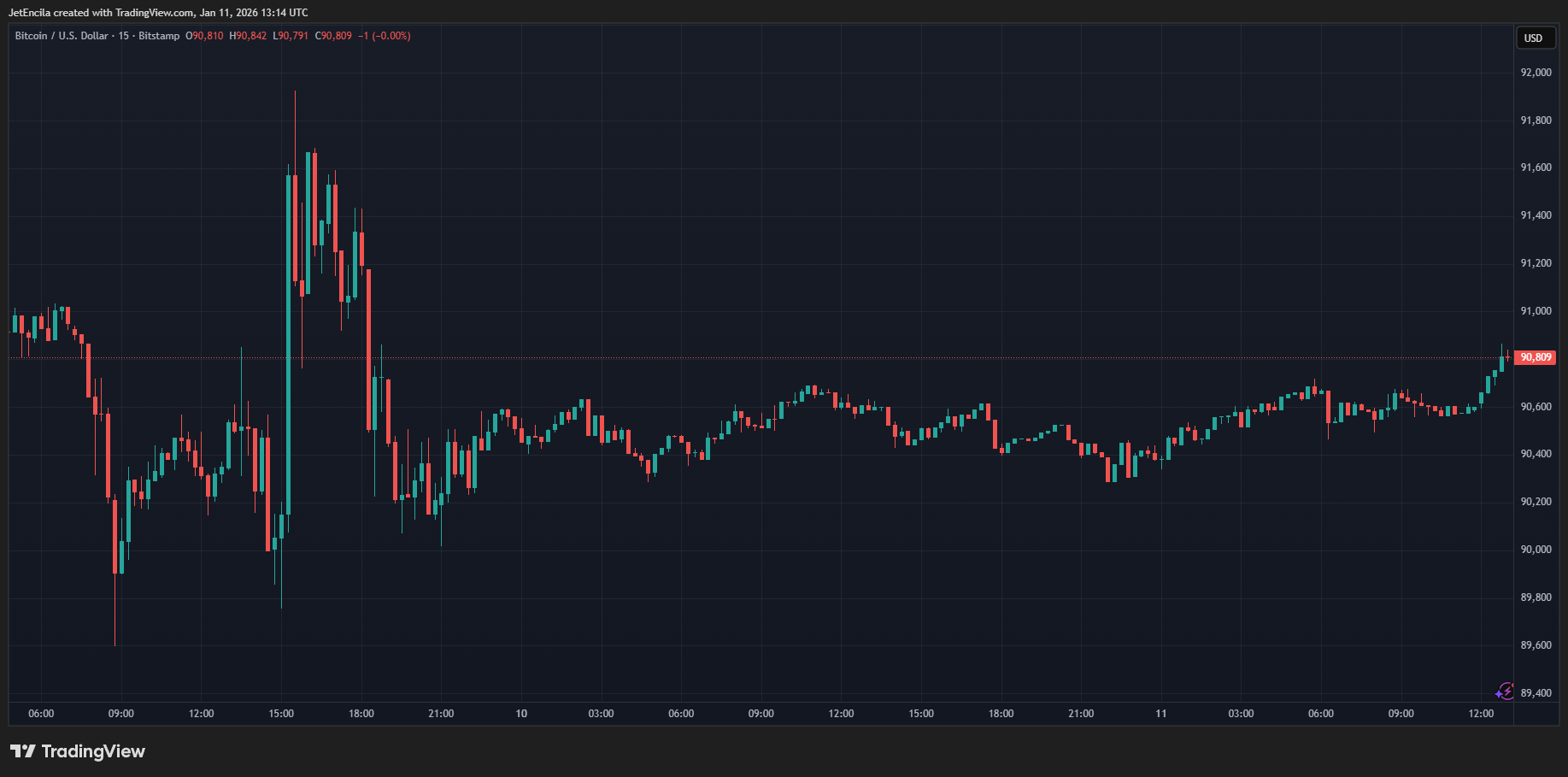Click the purple lightning bolt icon
Image resolution: width=1568 pixels, height=777 pixels.
point(1505,691)
